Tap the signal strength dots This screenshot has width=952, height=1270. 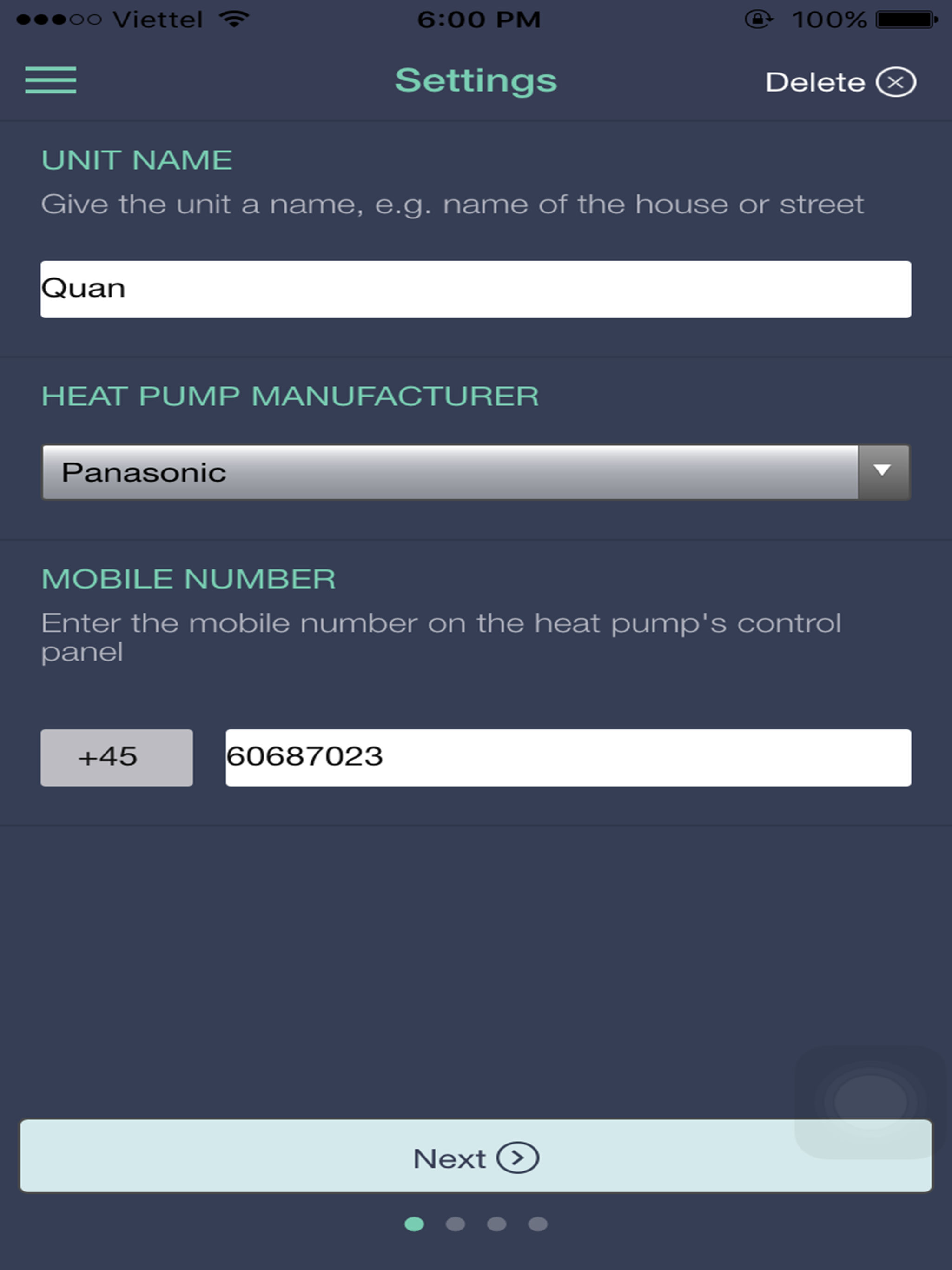point(59,20)
